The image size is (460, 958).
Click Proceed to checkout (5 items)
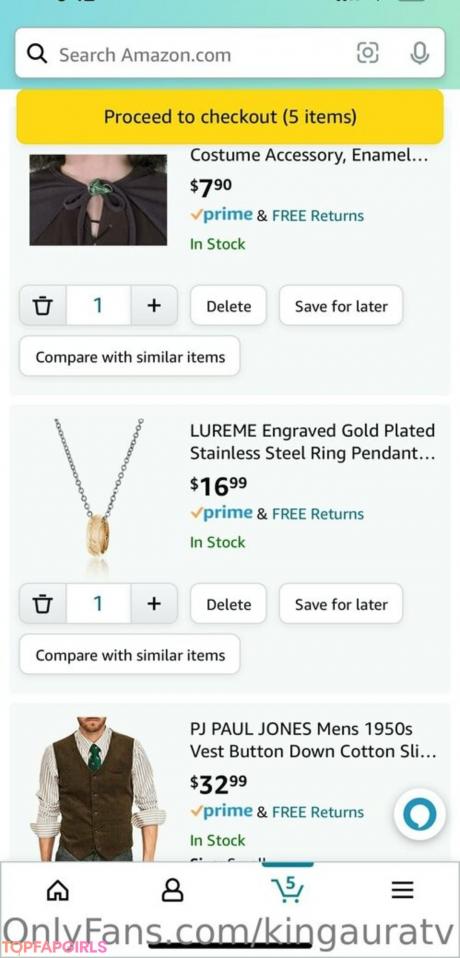click(230, 117)
